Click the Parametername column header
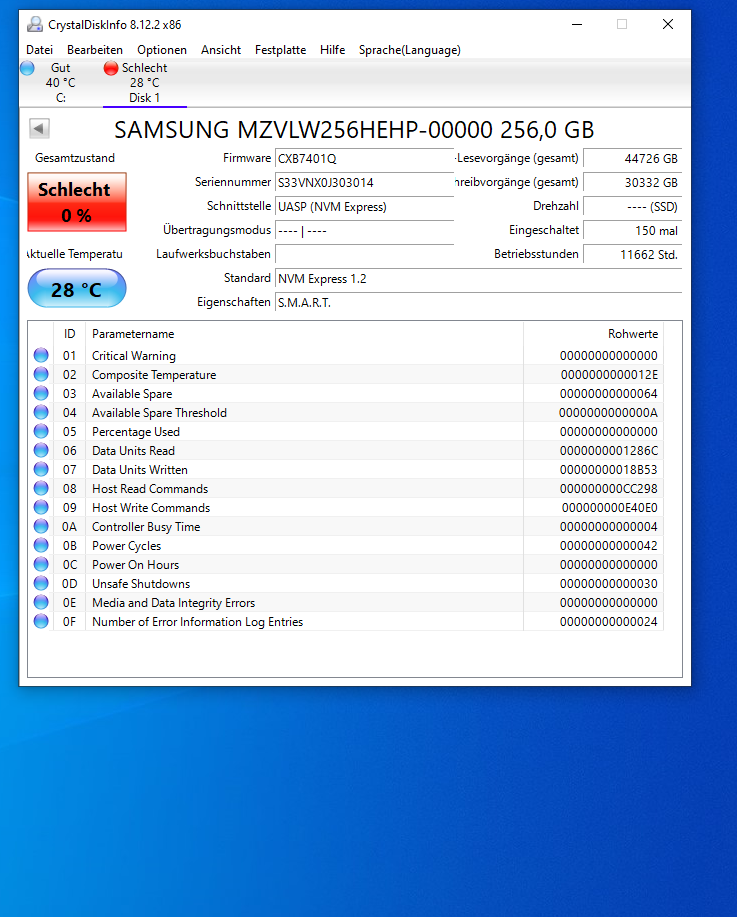Screen dimensions: 737x917 click(x=304, y=333)
